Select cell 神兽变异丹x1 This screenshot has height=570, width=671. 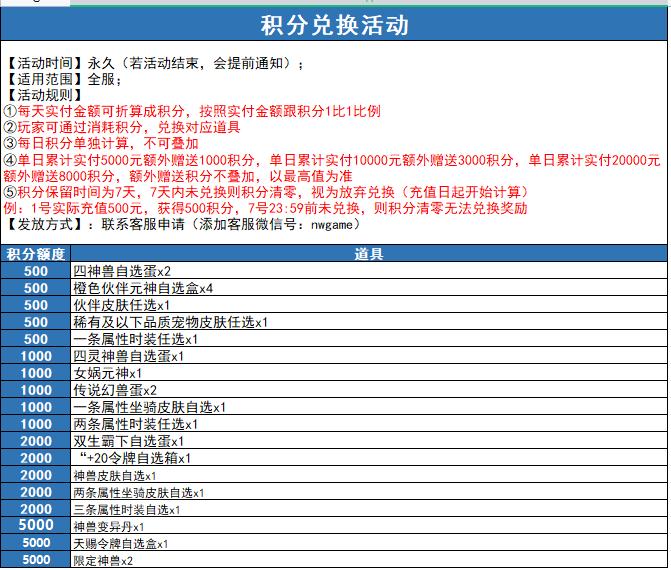click(x=369, y=526)
